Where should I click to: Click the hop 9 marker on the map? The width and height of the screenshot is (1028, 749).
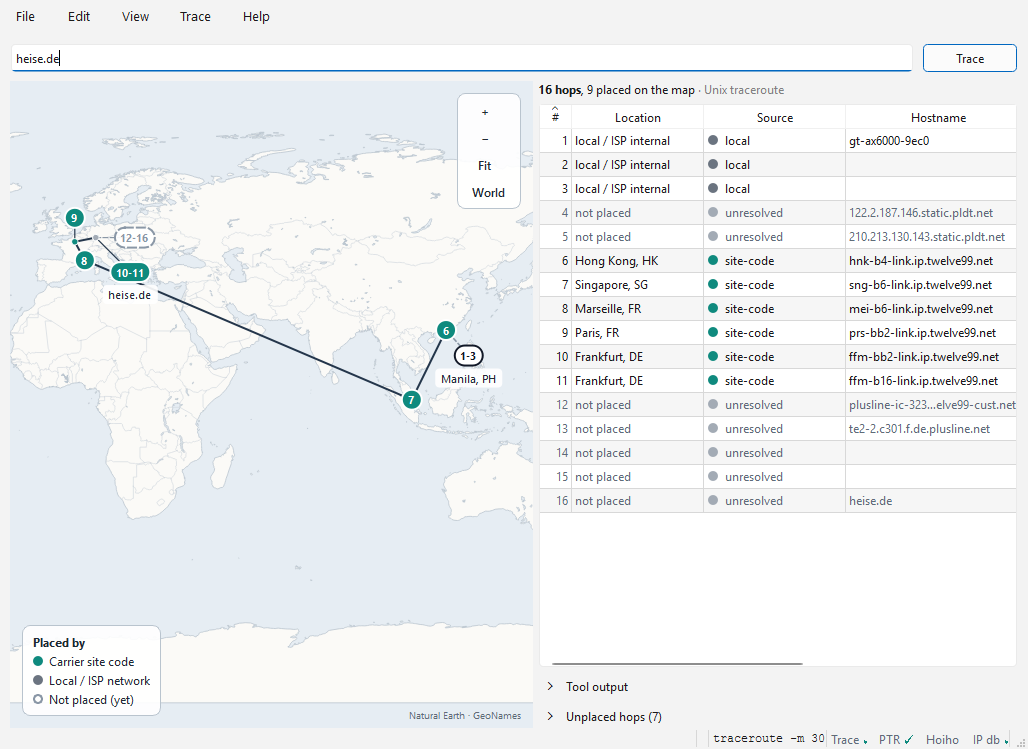click(74, 218)
